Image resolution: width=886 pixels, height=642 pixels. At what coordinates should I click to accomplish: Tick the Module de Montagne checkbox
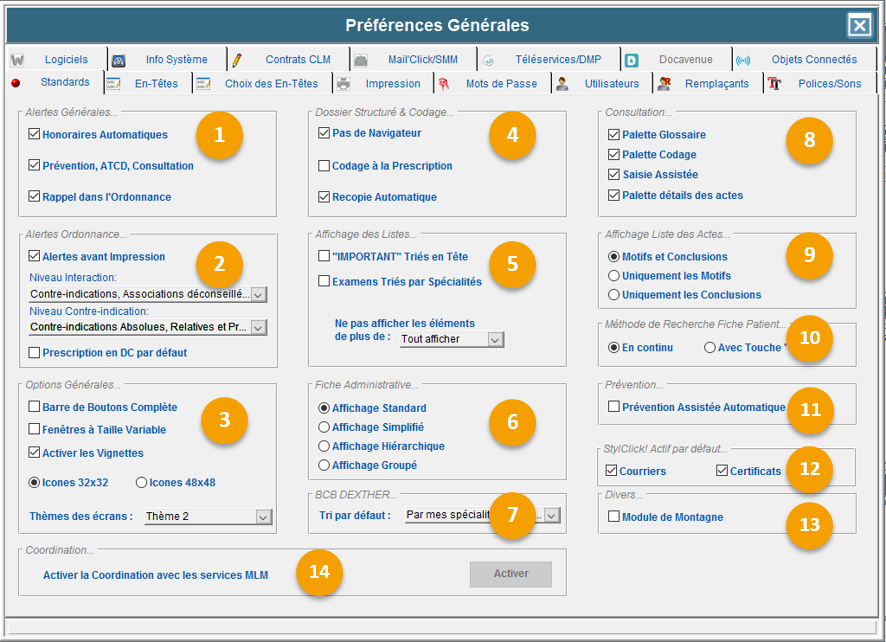pos(614,517)
